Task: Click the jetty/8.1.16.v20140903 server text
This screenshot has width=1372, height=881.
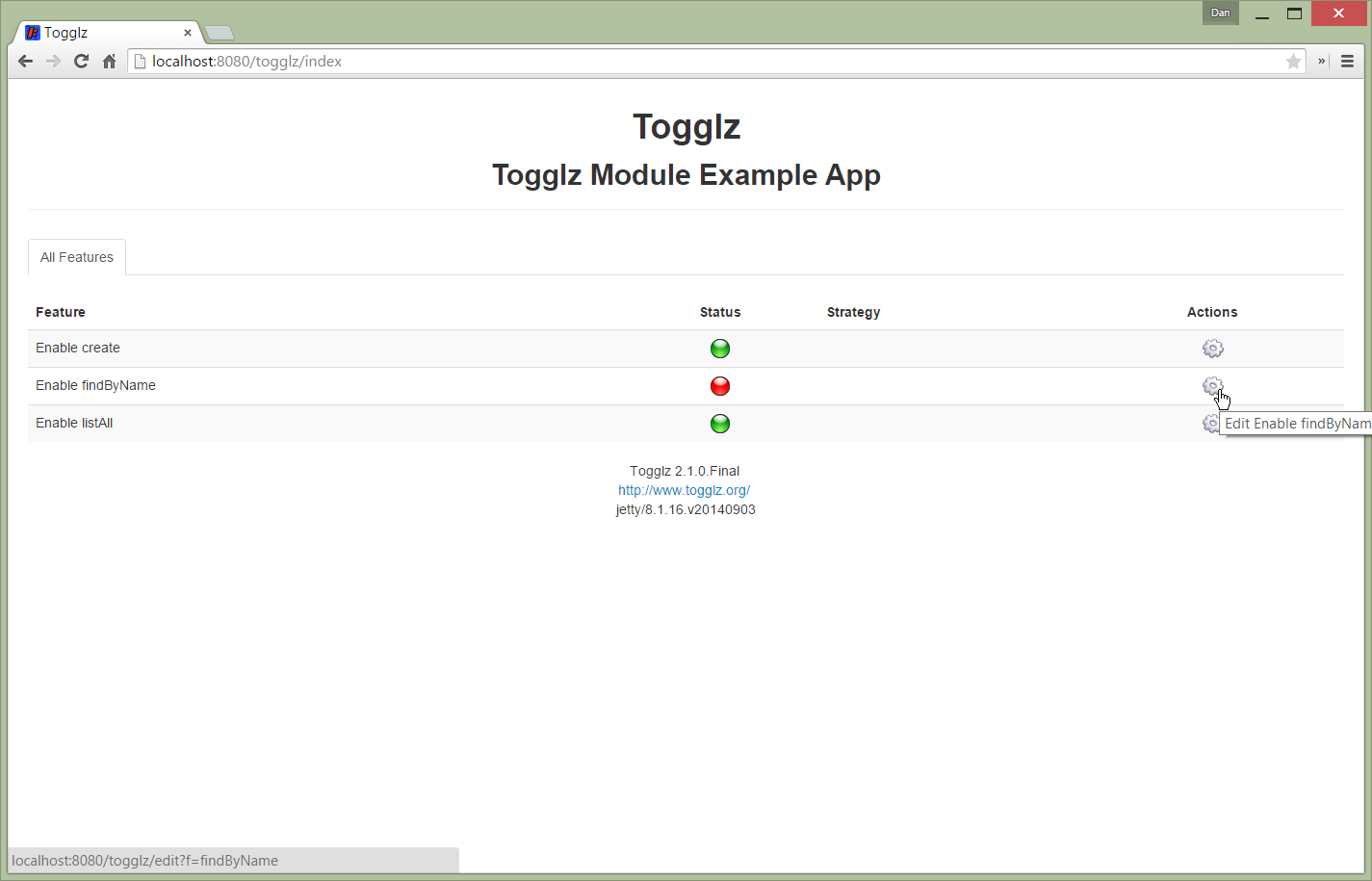Action: point(686,509)
